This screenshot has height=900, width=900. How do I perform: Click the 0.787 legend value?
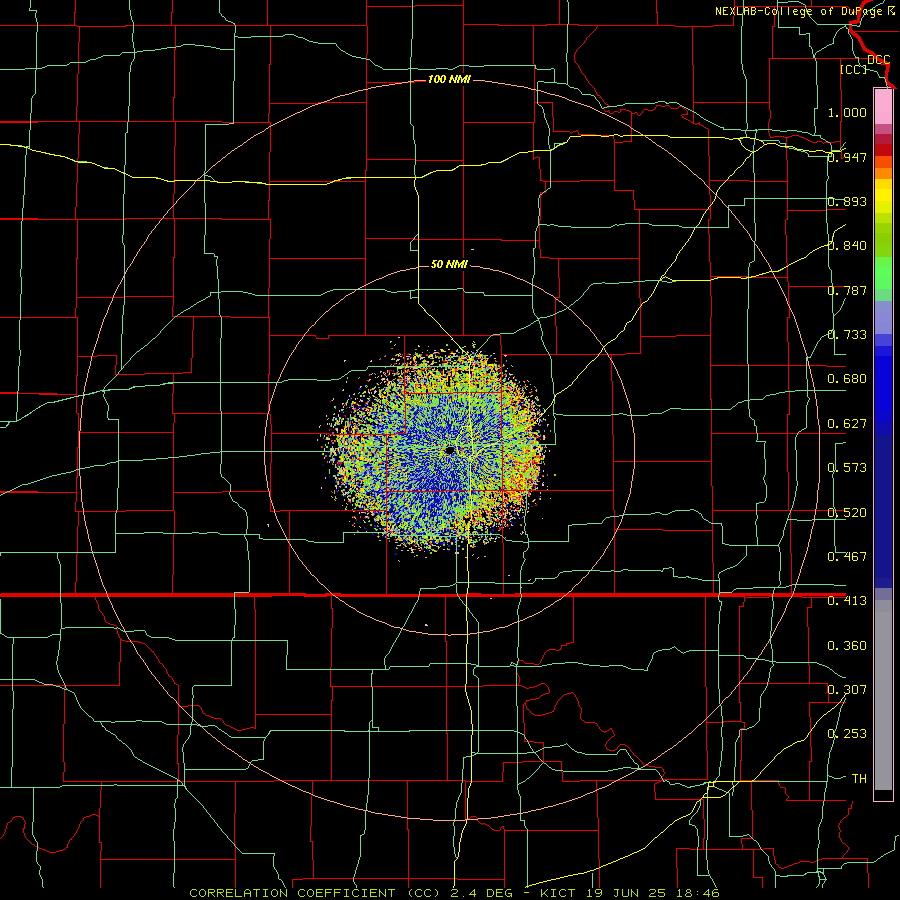(x=847, y=290)
